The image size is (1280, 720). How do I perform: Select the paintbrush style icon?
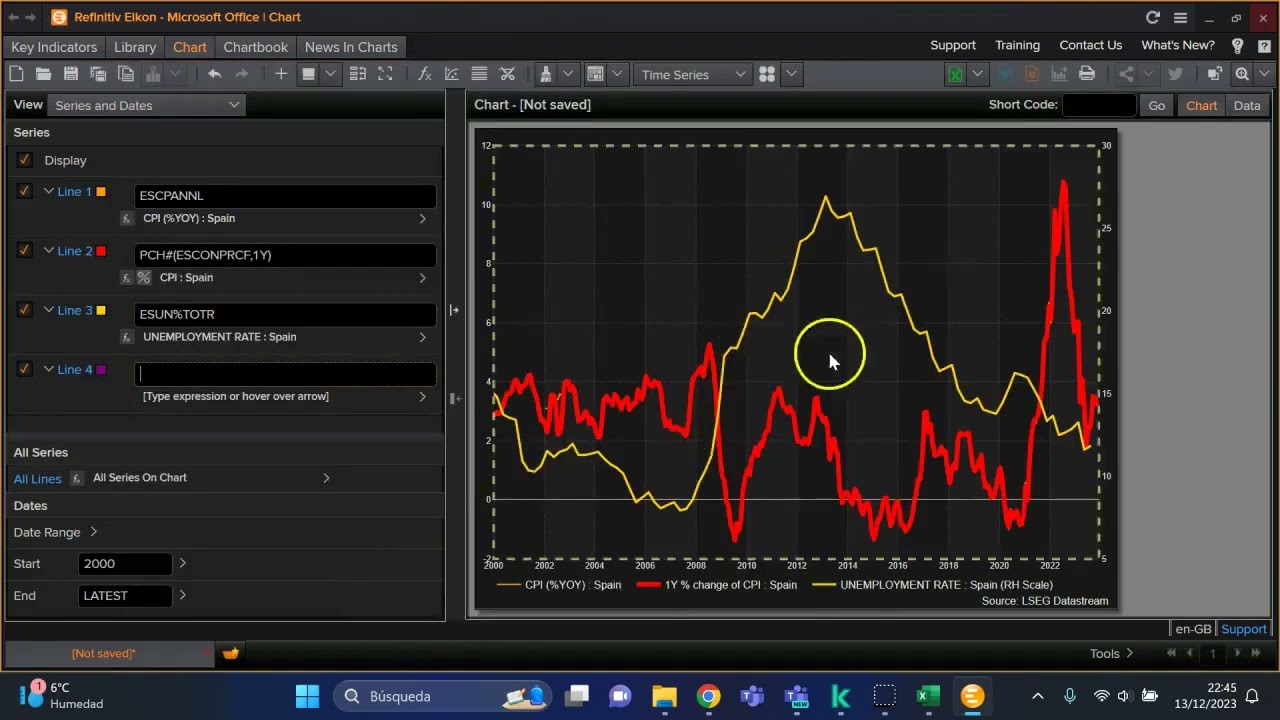545,74
